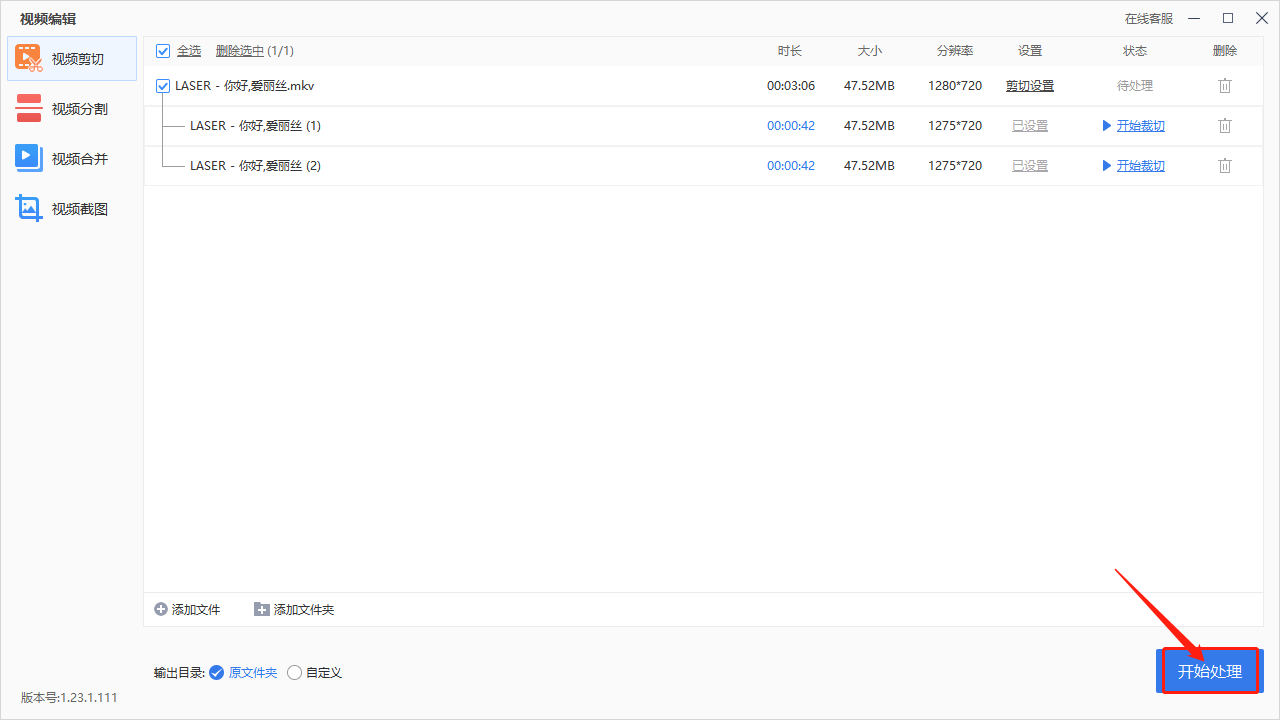Image resolution: width=1280 pixels, height=720 pixels.
Task: Click 已设置 for clip (2)
Action: (x=1030, y=166)
